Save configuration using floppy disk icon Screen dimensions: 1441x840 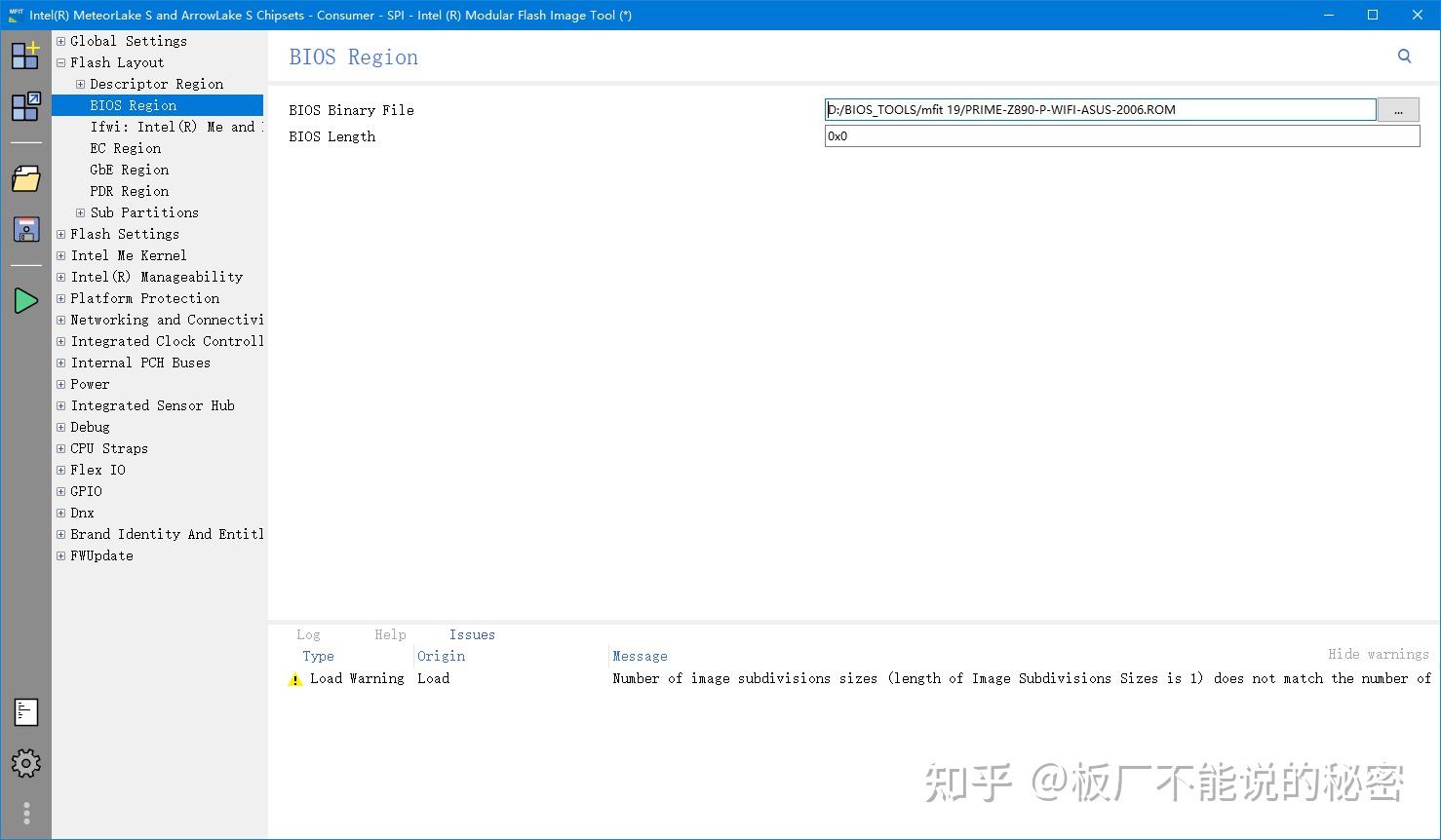(25, 229)
